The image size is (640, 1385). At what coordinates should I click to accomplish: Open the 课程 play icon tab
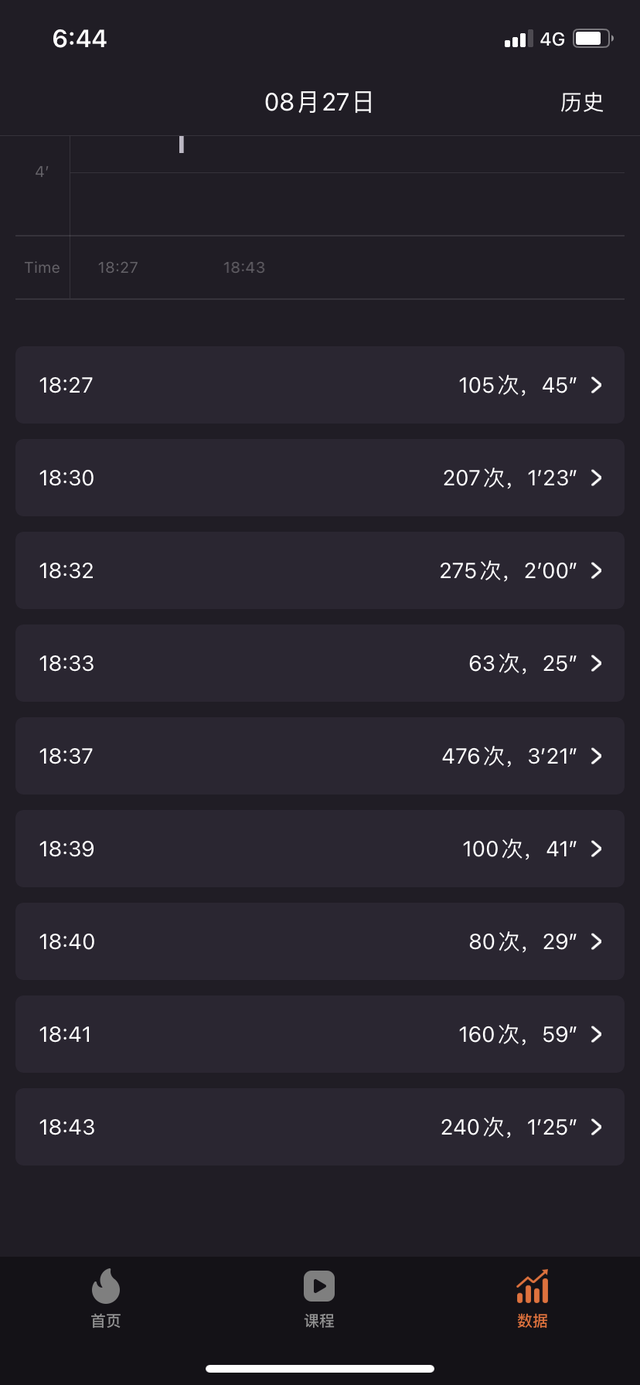(319, 1287)
